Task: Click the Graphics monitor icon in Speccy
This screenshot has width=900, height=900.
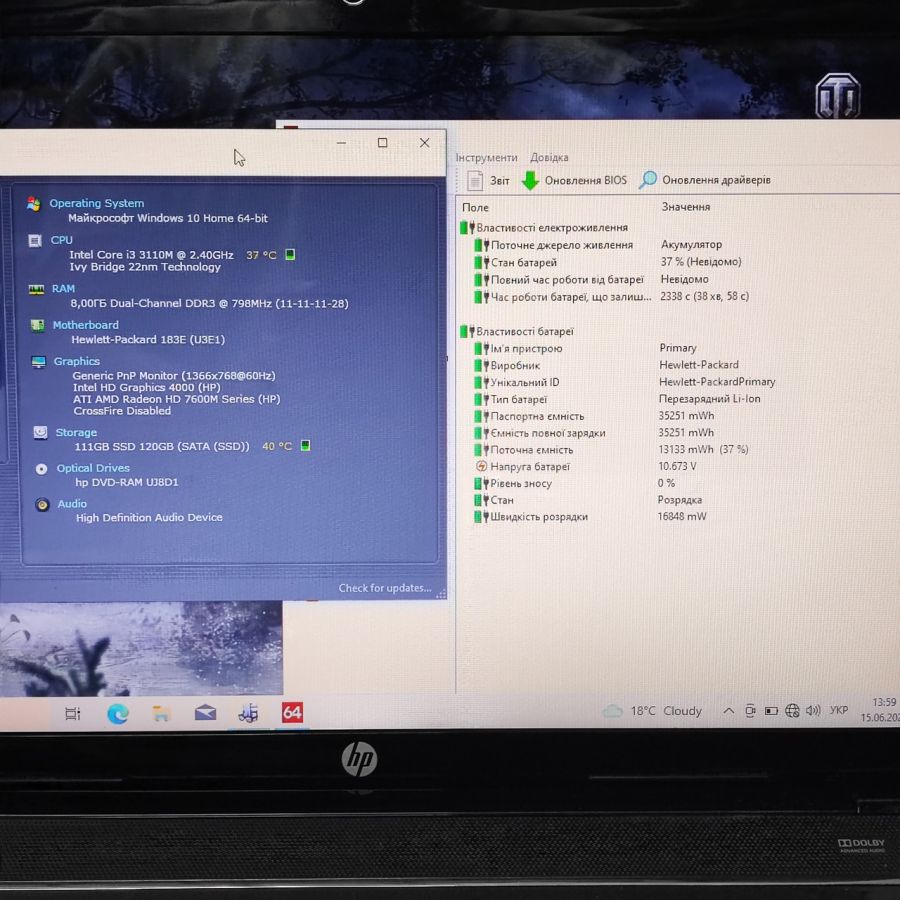Action: click(38, 362)
